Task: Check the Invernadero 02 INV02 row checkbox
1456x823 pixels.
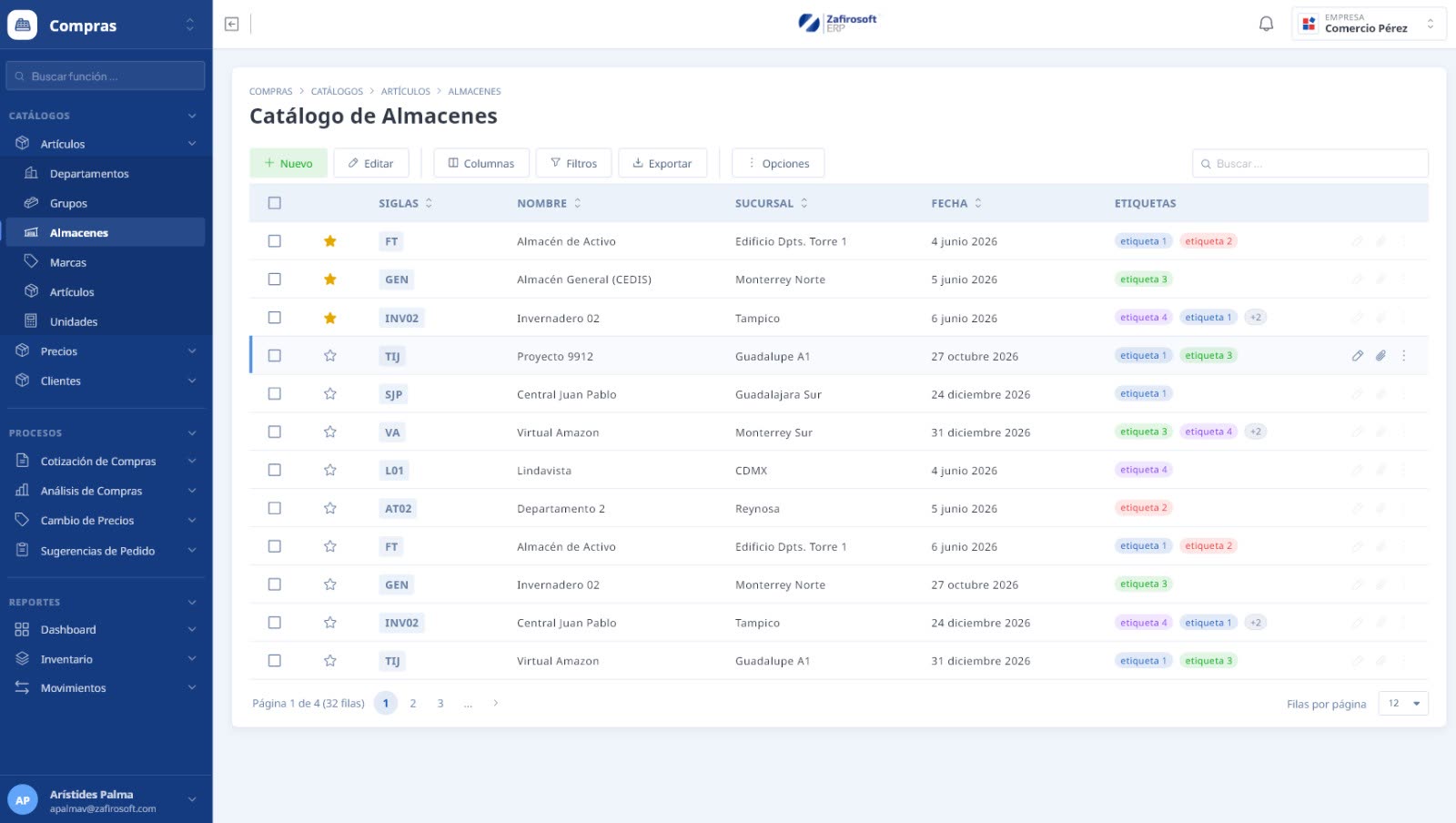Action: (x=275, y=318)
